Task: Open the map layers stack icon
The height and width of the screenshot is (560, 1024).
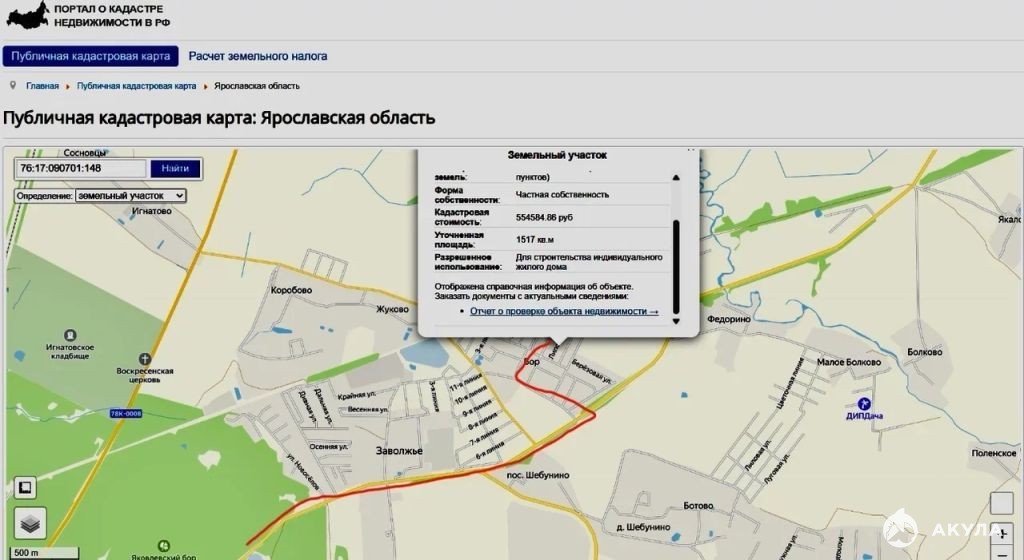Action: [x=30, y=523]
